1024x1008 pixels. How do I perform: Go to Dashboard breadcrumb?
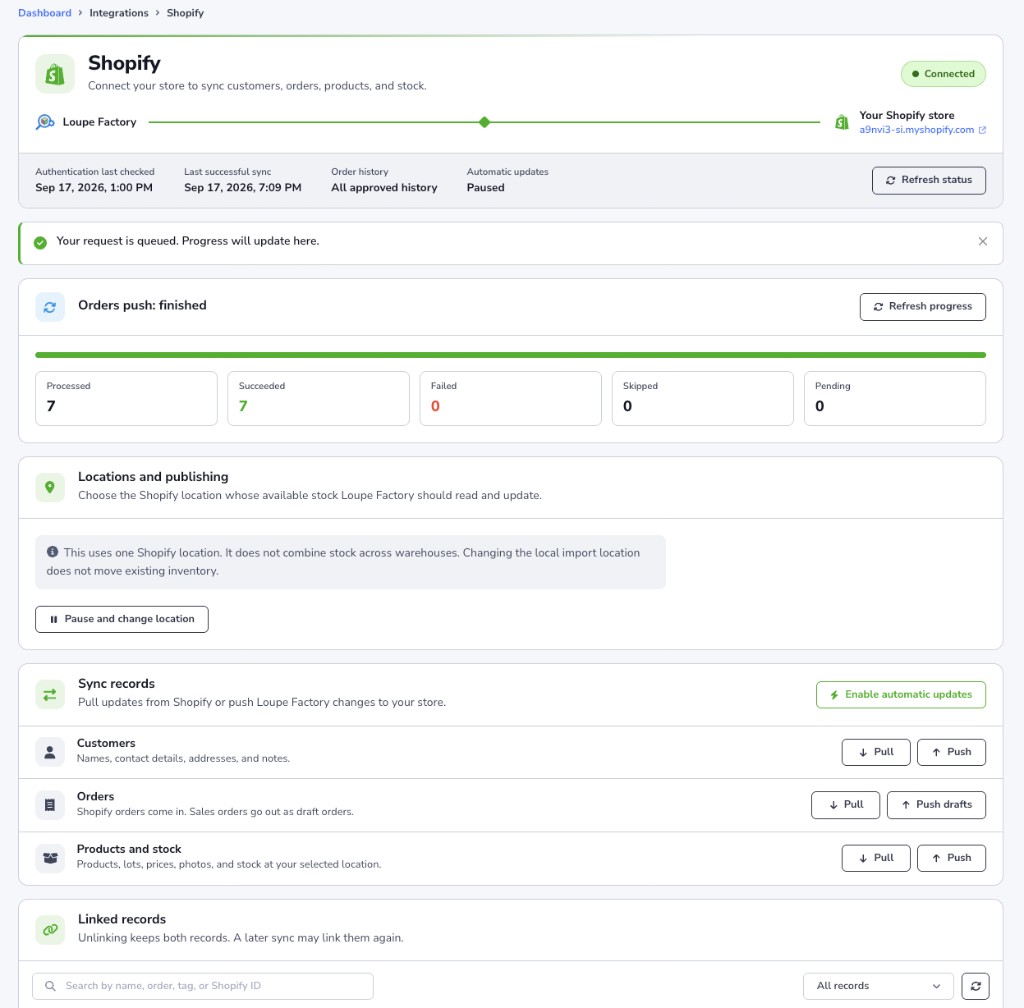click(44, 13)
